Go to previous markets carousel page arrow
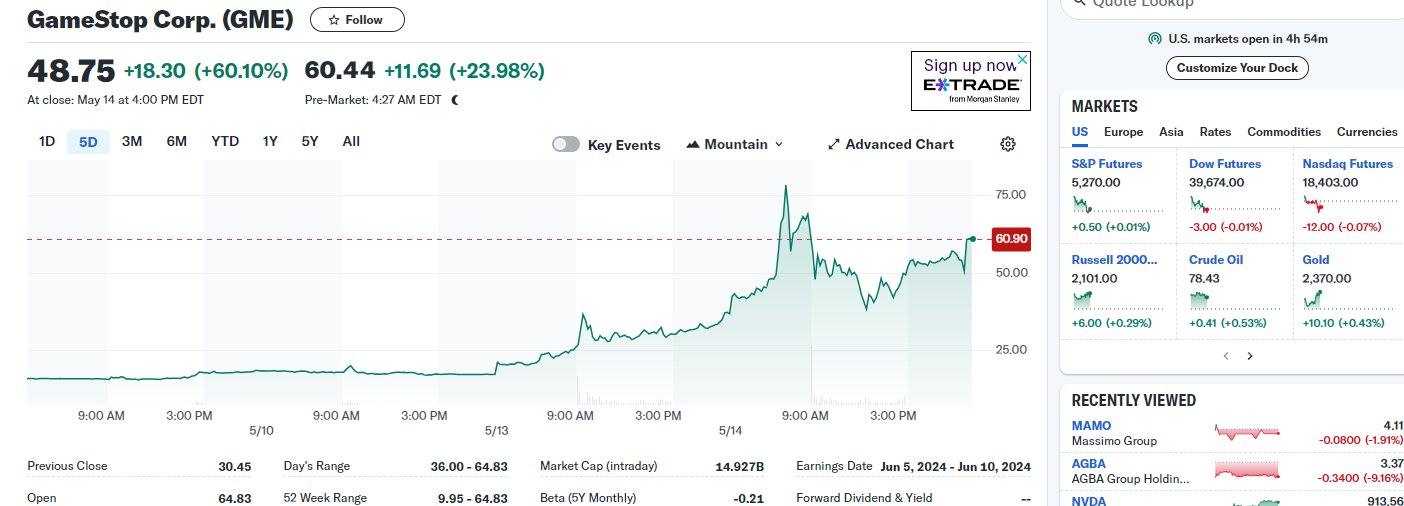 (x=1226, y=356)
